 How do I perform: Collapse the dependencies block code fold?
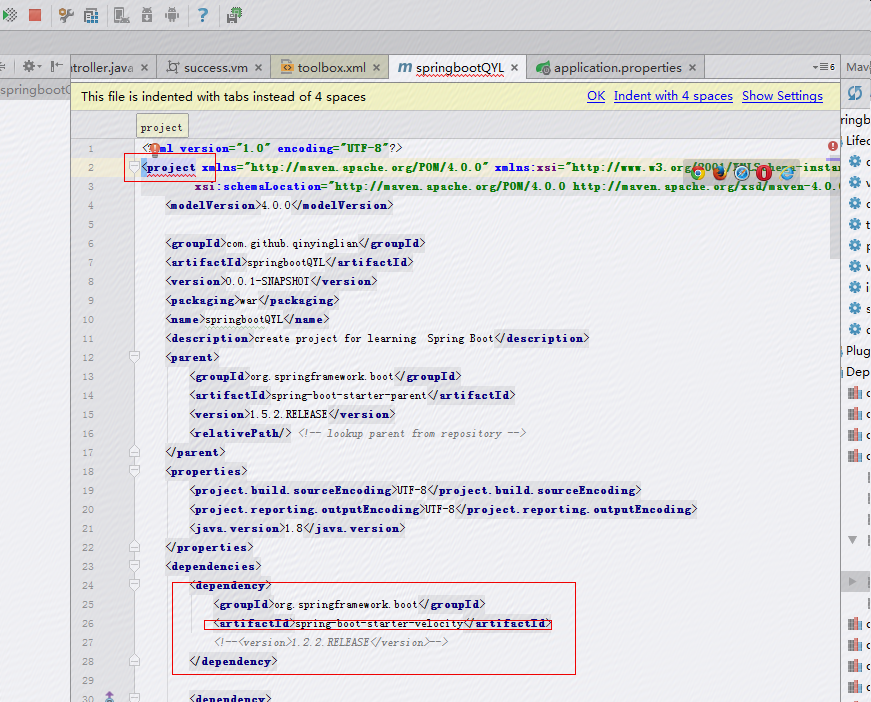[x=134, y=565]
